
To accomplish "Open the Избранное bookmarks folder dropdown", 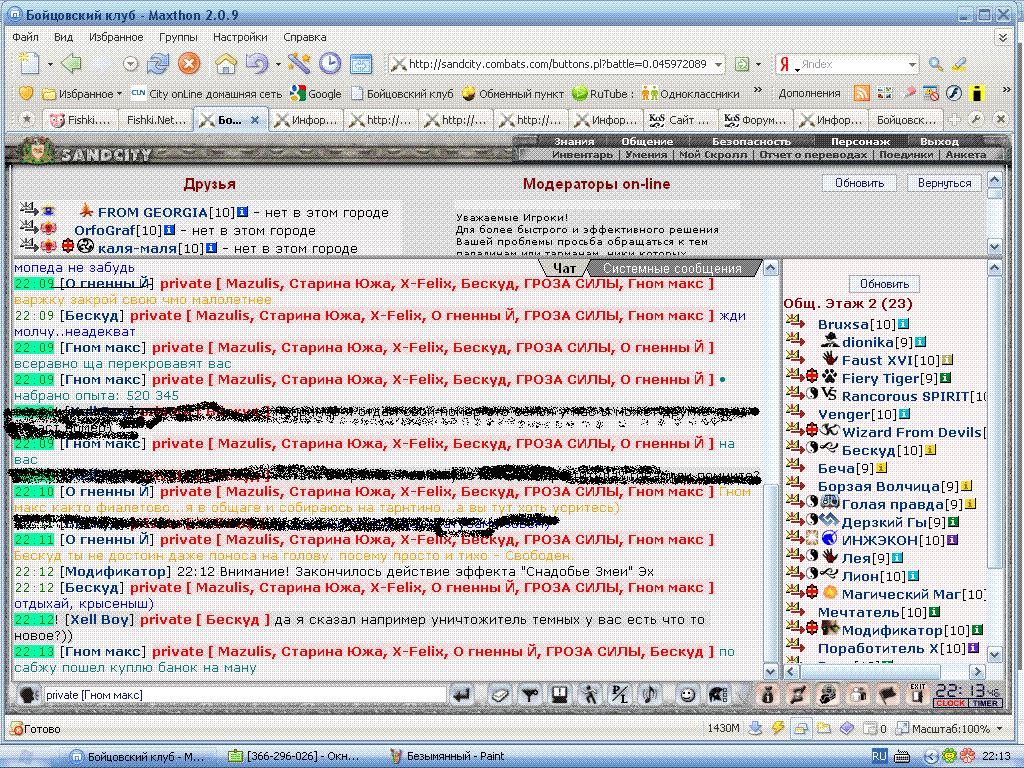I will tap(81, 93).
